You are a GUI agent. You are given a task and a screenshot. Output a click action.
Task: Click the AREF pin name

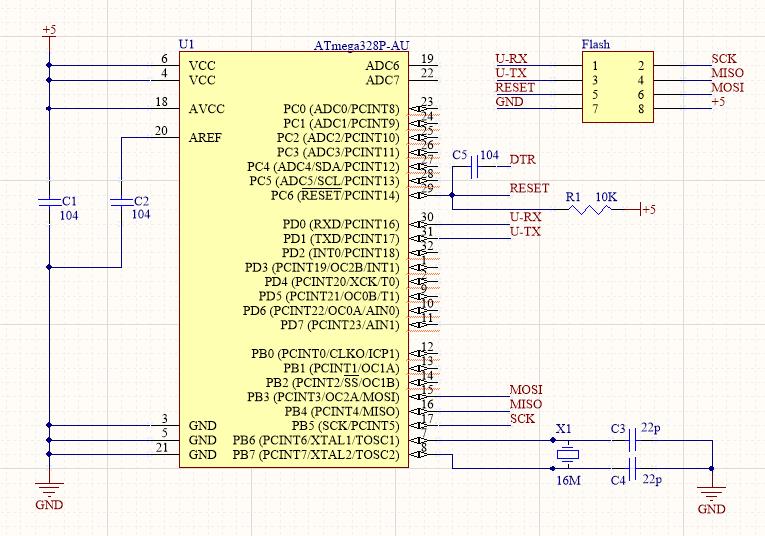coord(205,138)
